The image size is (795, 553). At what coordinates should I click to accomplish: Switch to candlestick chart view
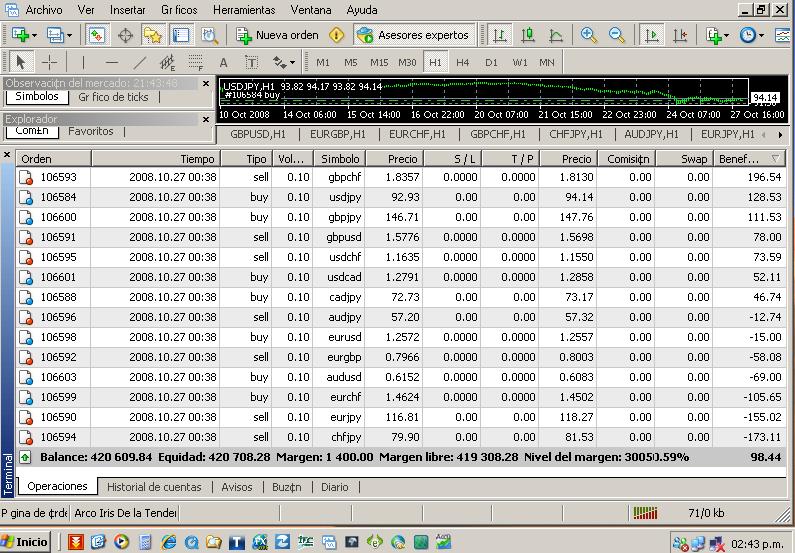coord(528,35)
